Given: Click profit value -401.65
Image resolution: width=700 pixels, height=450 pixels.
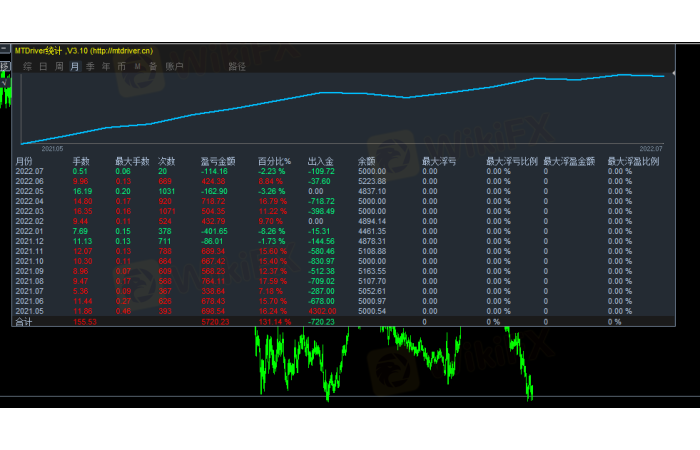Looking at the screenshot, I should tap(214, 231).
